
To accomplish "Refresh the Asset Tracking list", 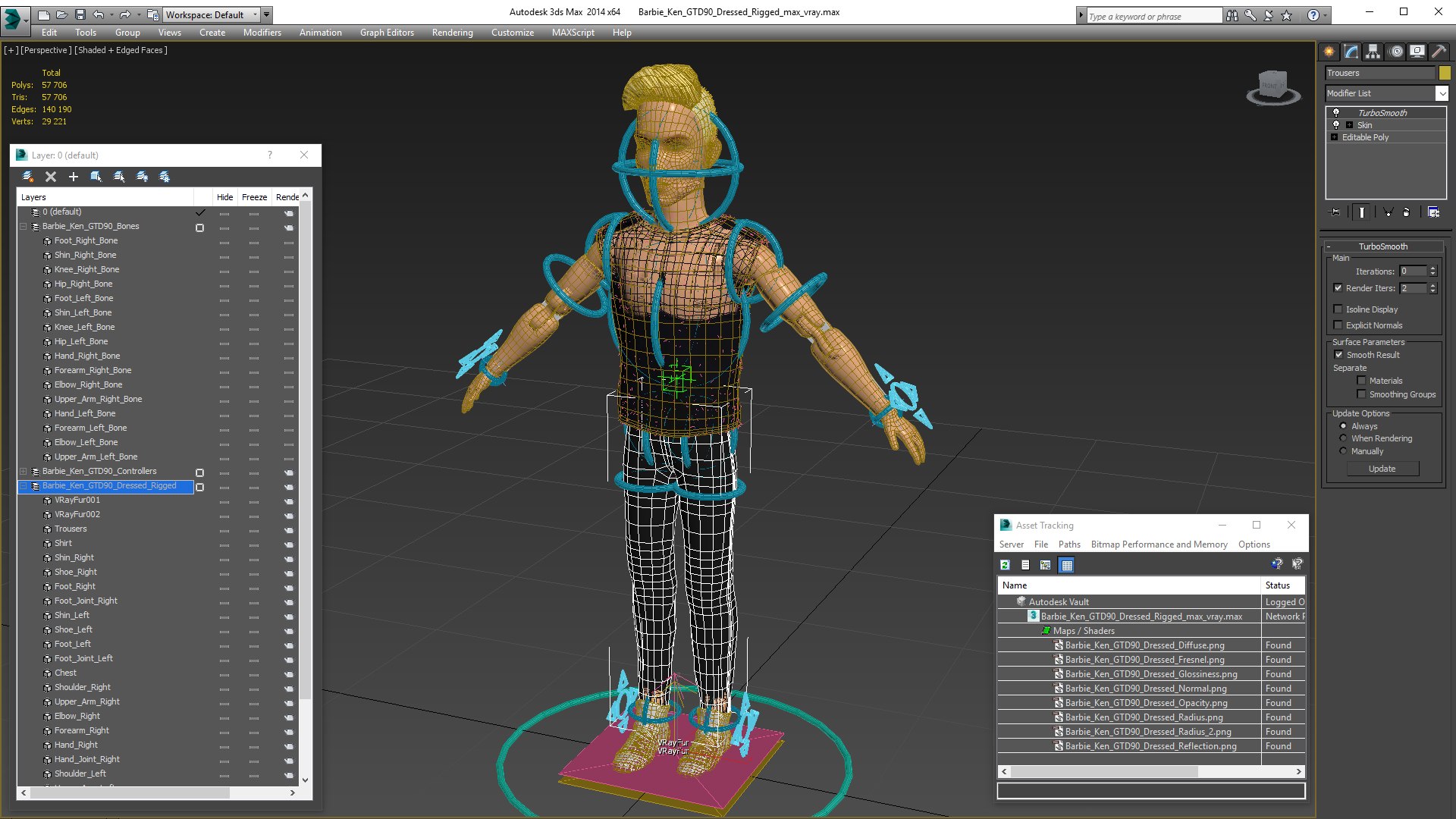I will tap(1005, 565).
